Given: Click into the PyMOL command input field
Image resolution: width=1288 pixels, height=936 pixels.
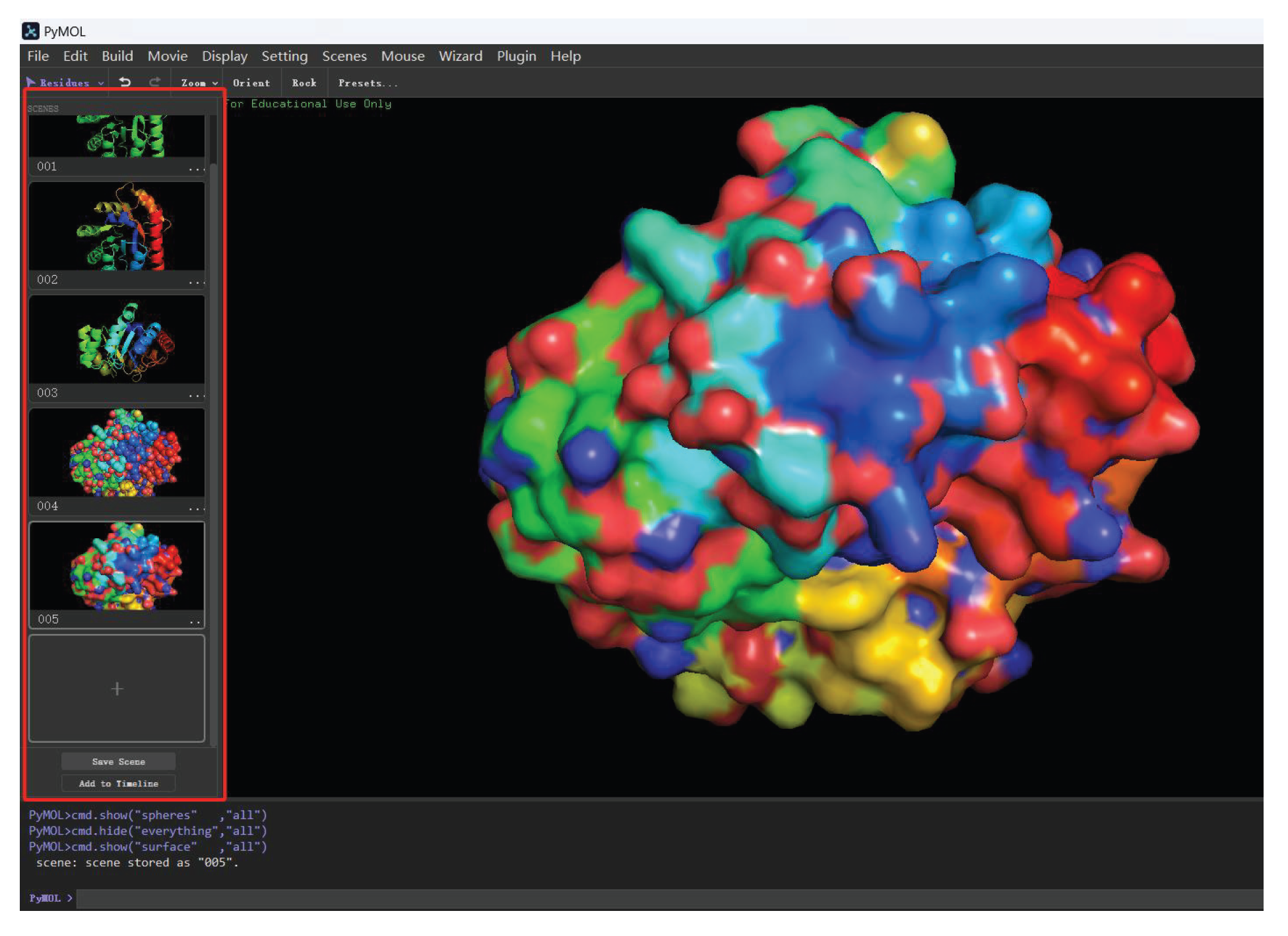Looking at the screenshot, I should (660, 898).
